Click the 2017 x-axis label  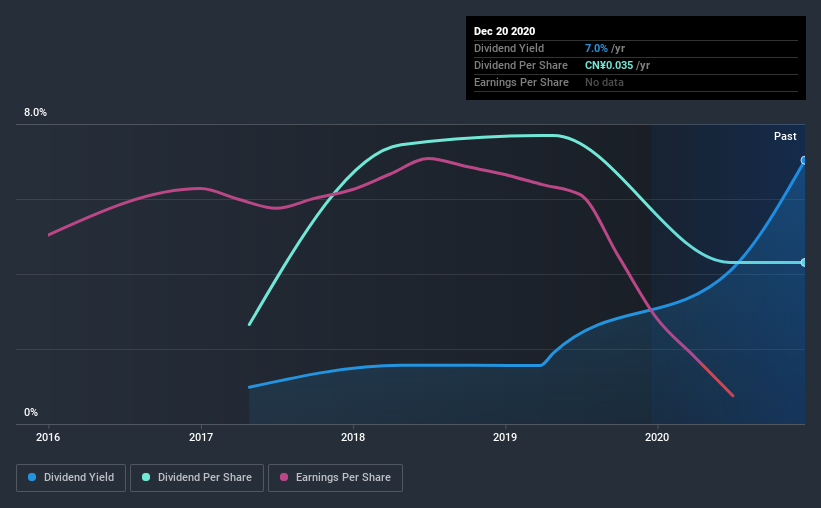point(201,437)
